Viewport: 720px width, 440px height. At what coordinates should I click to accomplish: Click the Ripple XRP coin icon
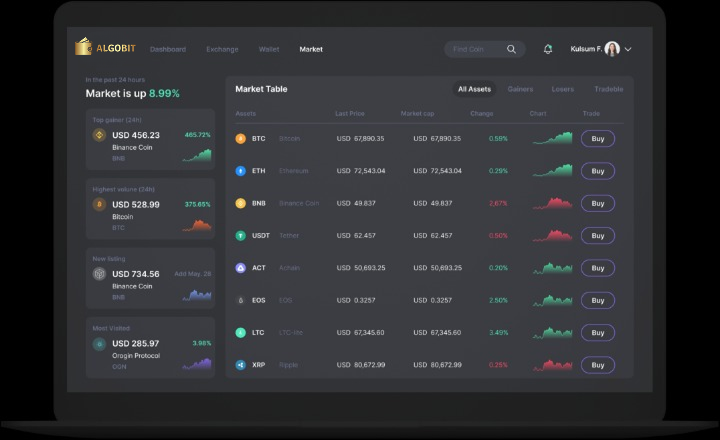tap(240, 365)
